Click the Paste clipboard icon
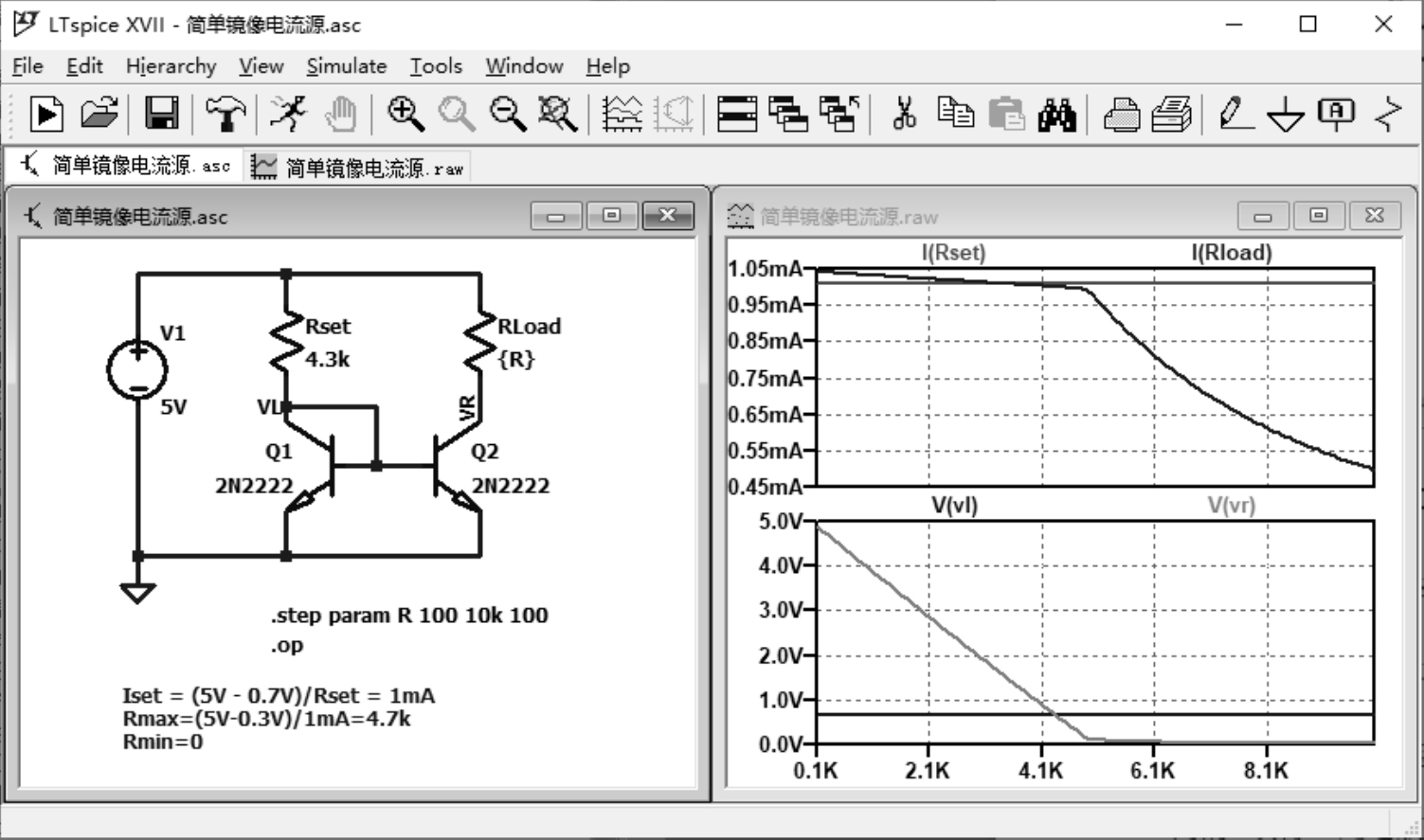1424x840 pixels. pos(1006,115)
